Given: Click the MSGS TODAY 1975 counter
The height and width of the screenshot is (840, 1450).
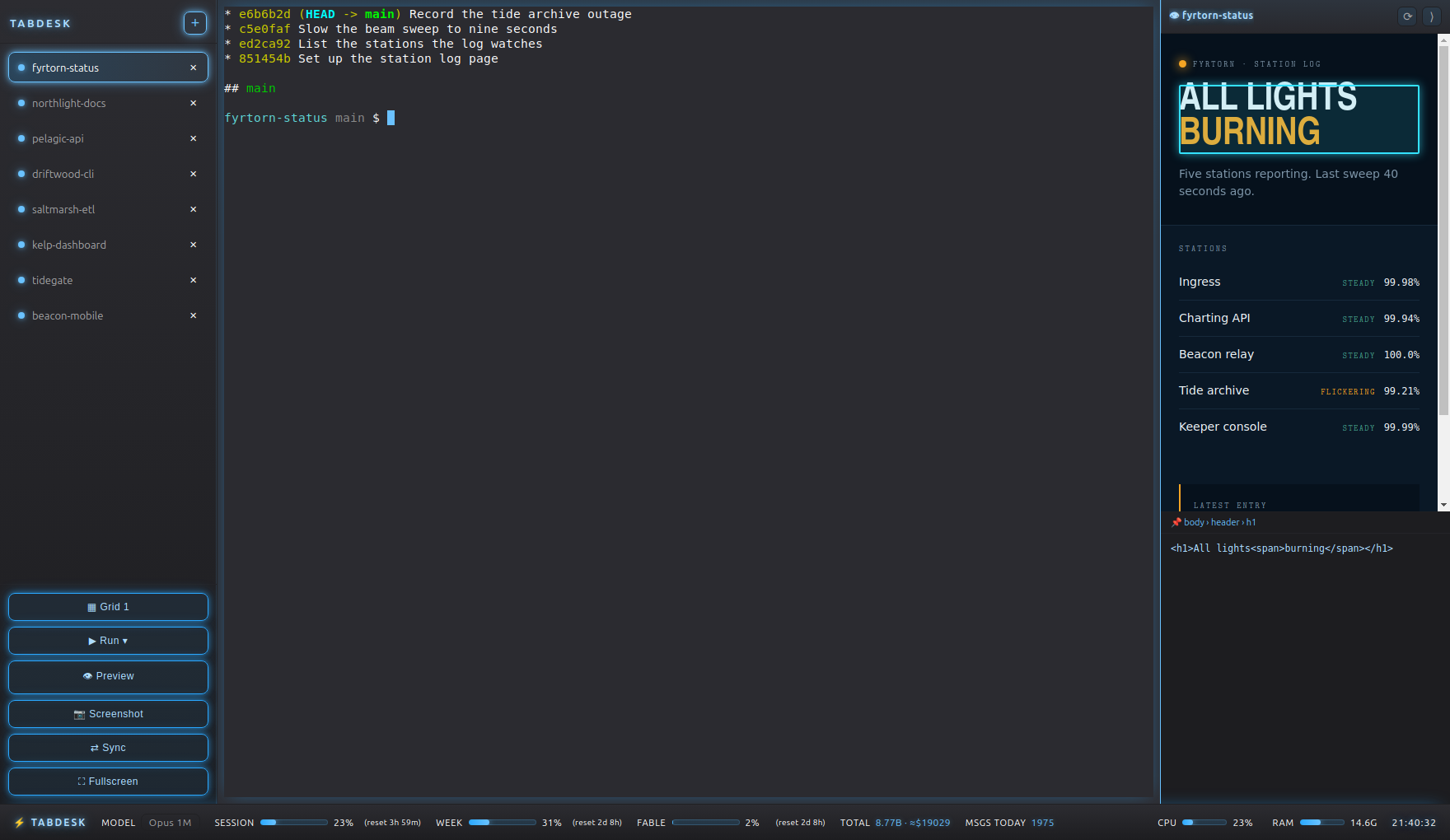Looking at the screenshot, I should coord(1009,823).
